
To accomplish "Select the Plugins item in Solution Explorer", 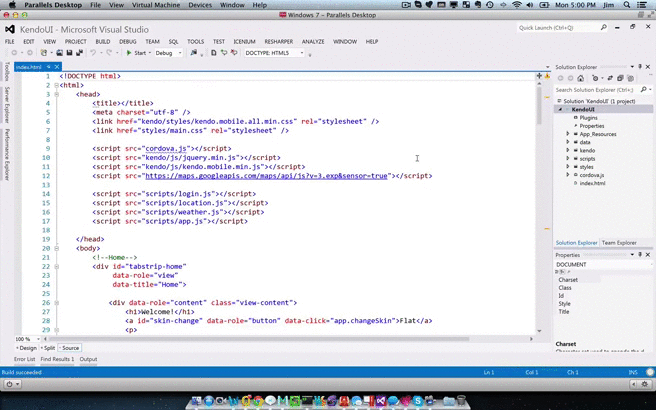I will pyautogui.click(x=588, y=118).
